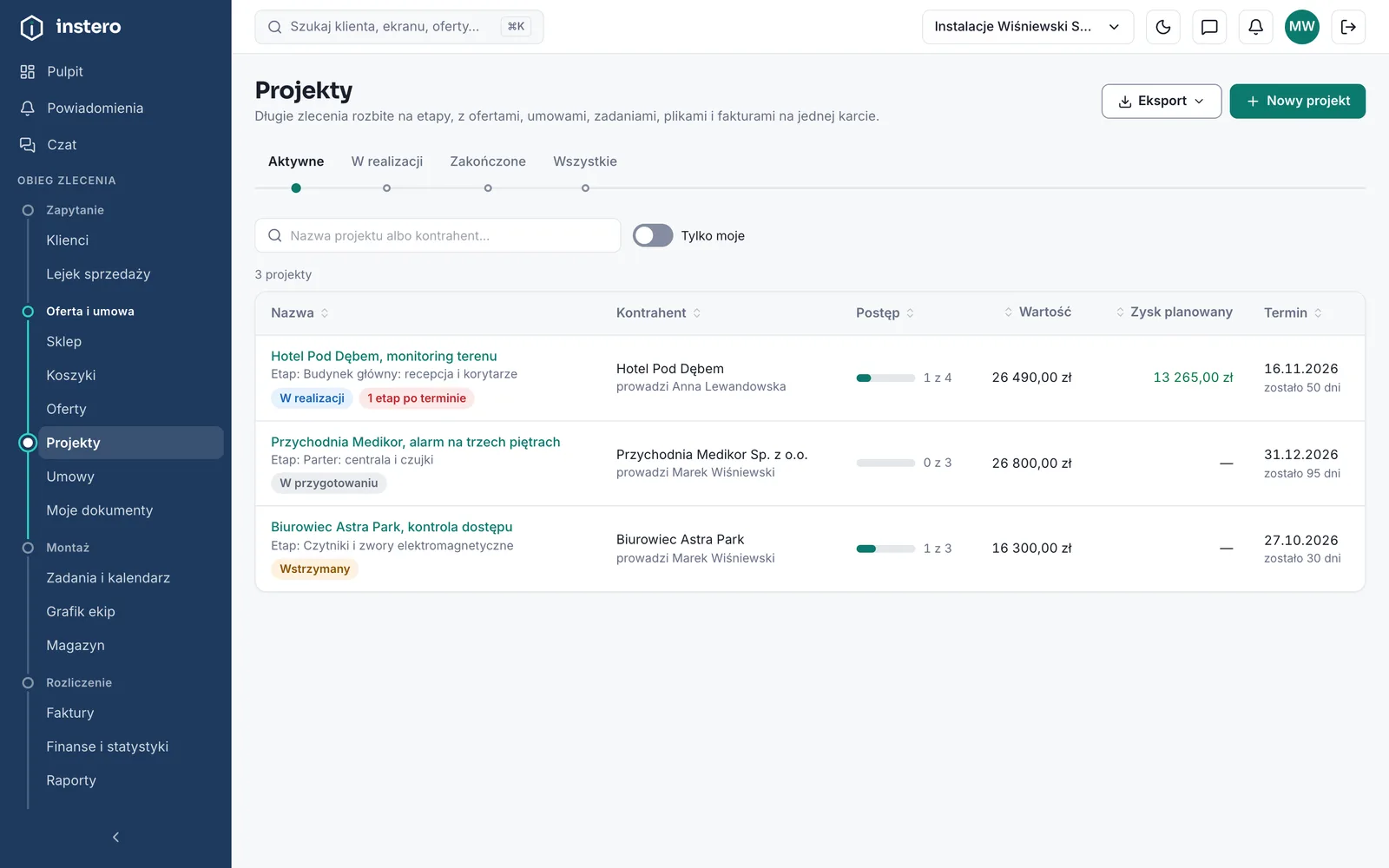Sort table by Nazwa column
The width and height of the screenshot is (1389, 868).
(x=300, y=312)
